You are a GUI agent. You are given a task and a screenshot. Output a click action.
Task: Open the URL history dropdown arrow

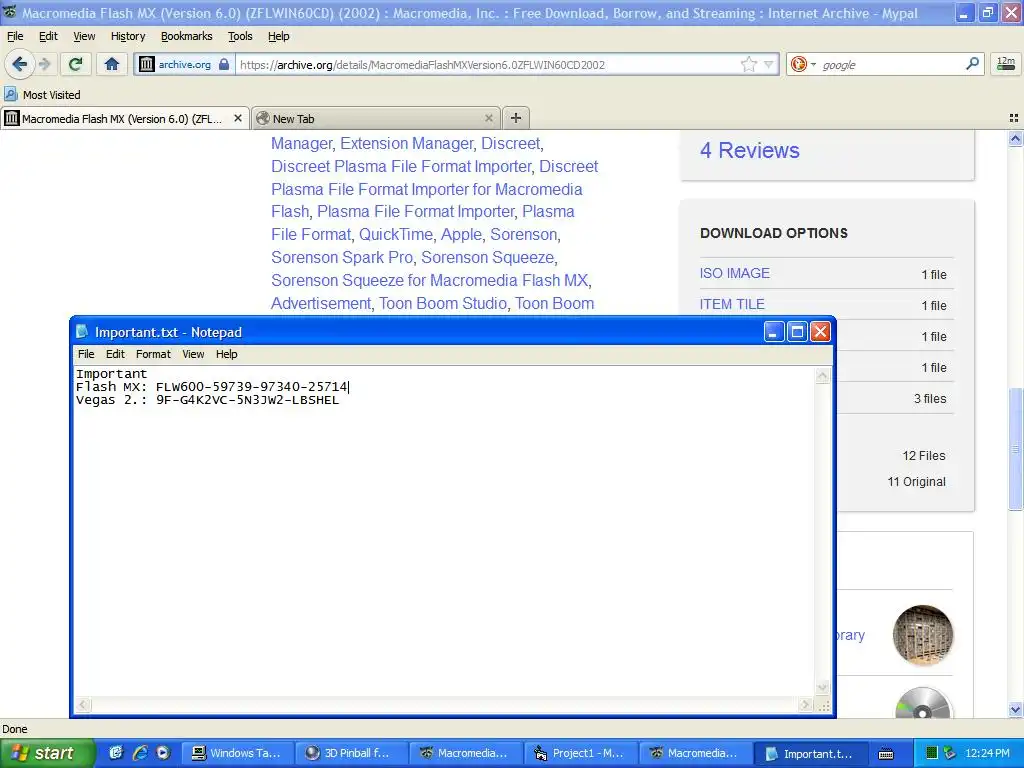point(769,64)
